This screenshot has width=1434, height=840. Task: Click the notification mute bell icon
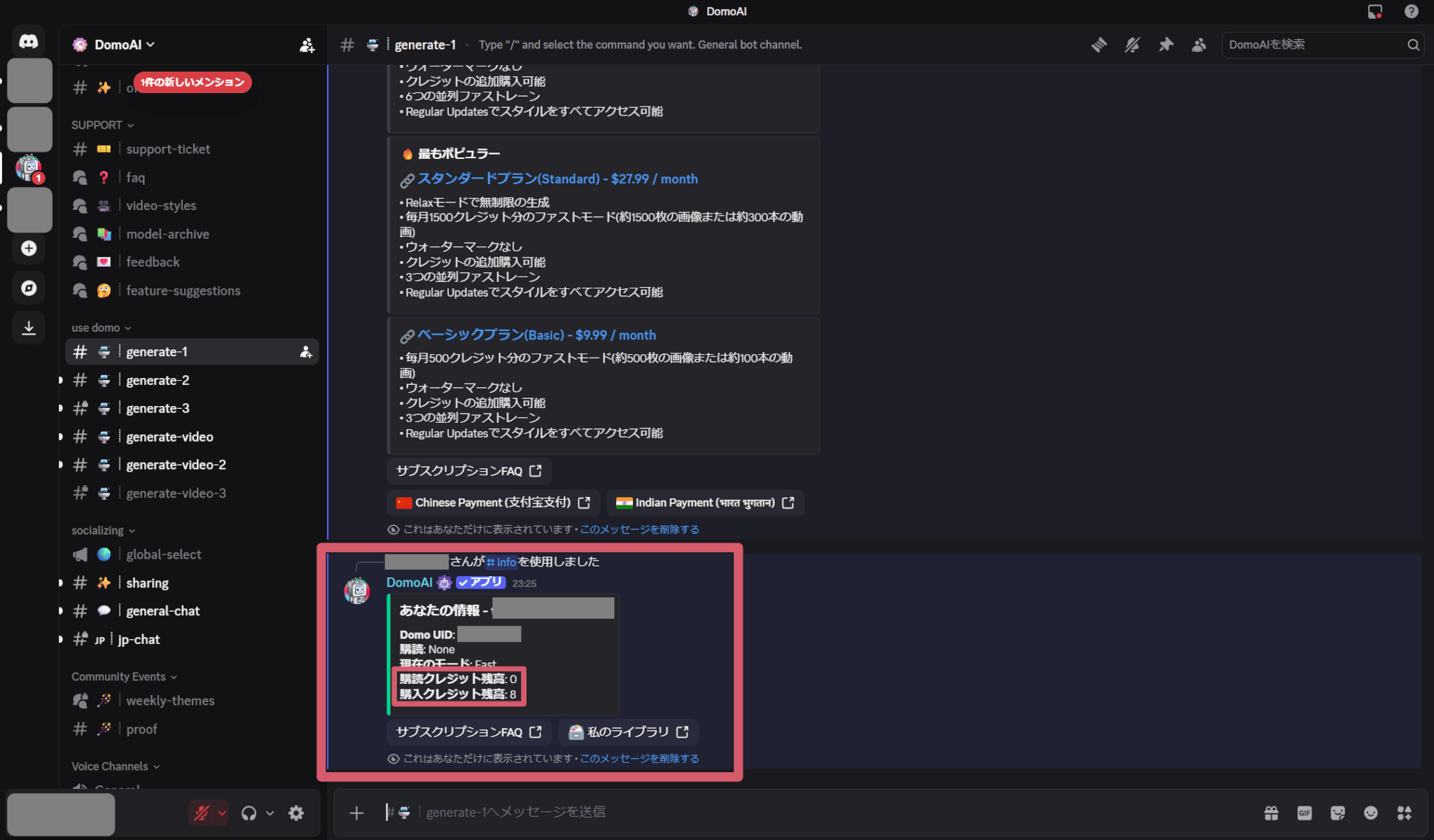pyautogui.click(x=1132, y=45)
